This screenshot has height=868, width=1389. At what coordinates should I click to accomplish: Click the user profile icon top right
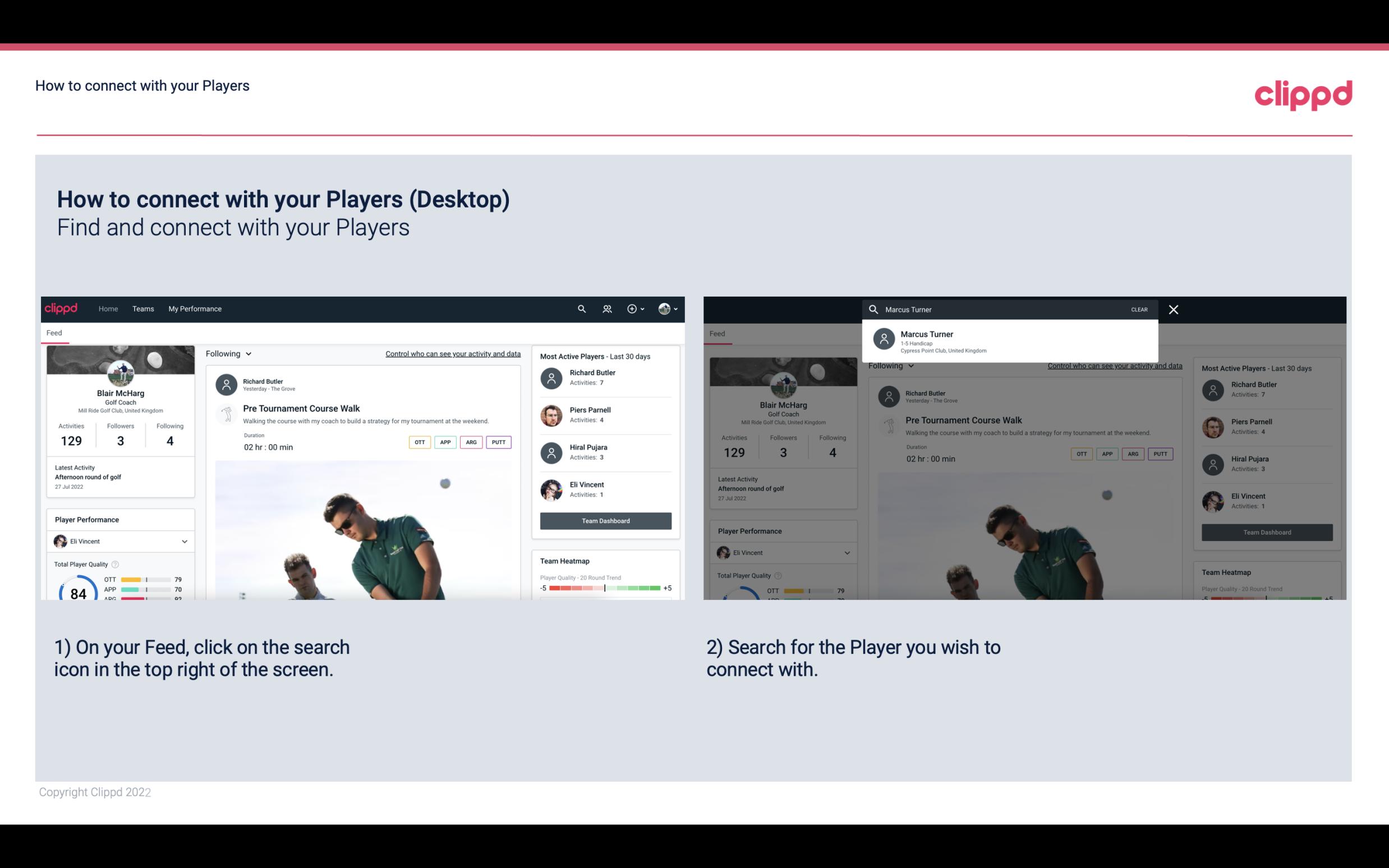(x=665, y=308)
